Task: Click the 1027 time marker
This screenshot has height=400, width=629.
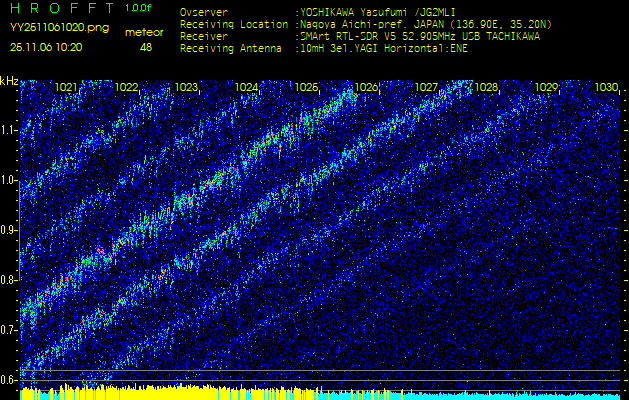Action: [x=426, y=87]
